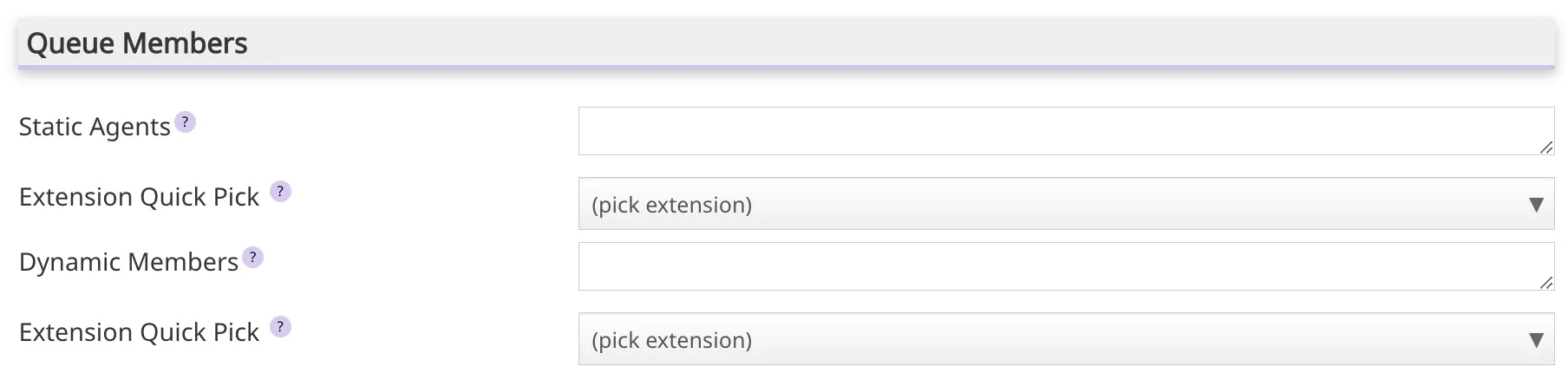Viewport: 1568px width, 380px height.
Task: Click the Dynamic Members label text
Action: click(128, 262)
